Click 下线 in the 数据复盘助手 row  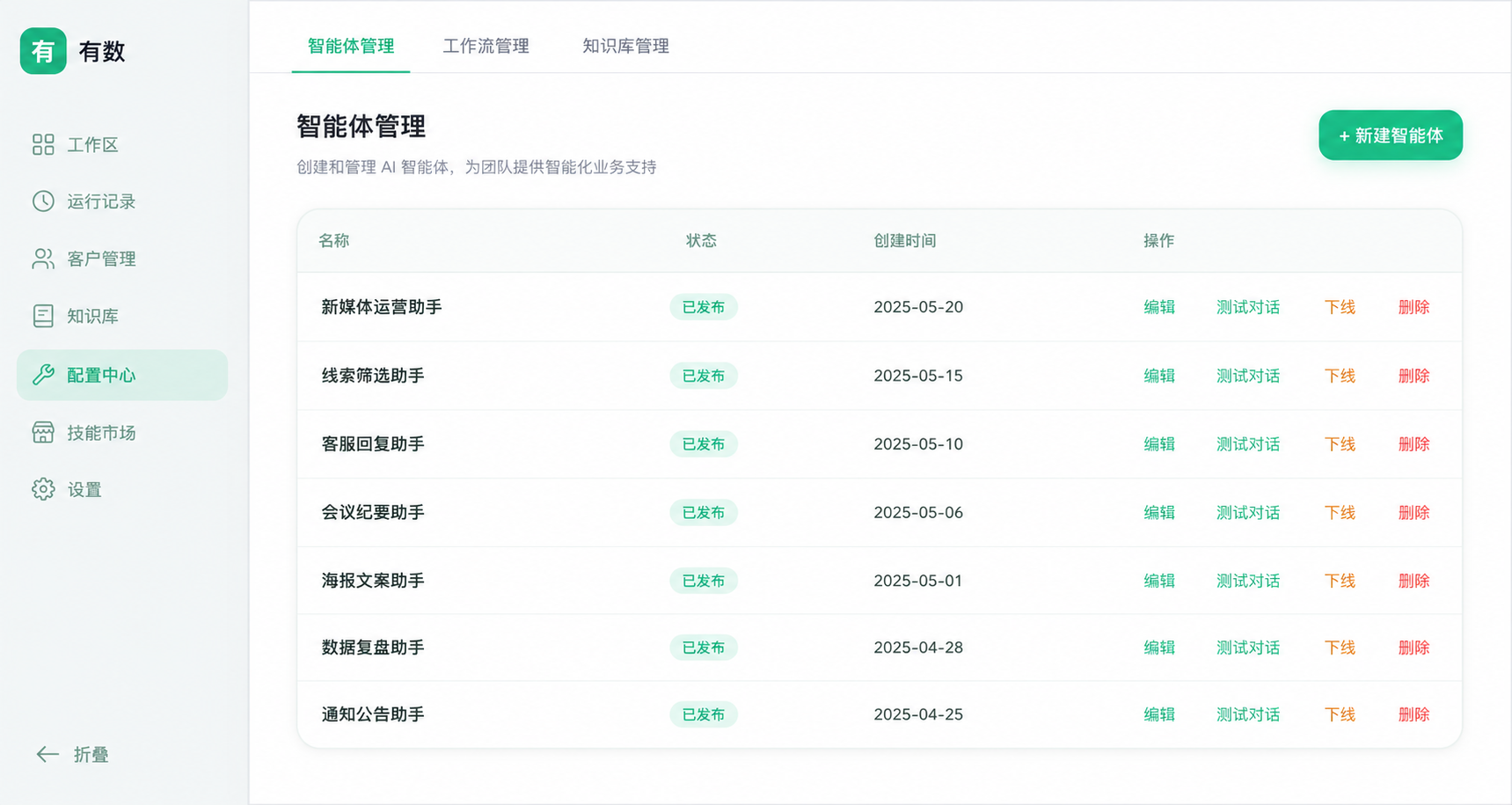click(1340, 648)
